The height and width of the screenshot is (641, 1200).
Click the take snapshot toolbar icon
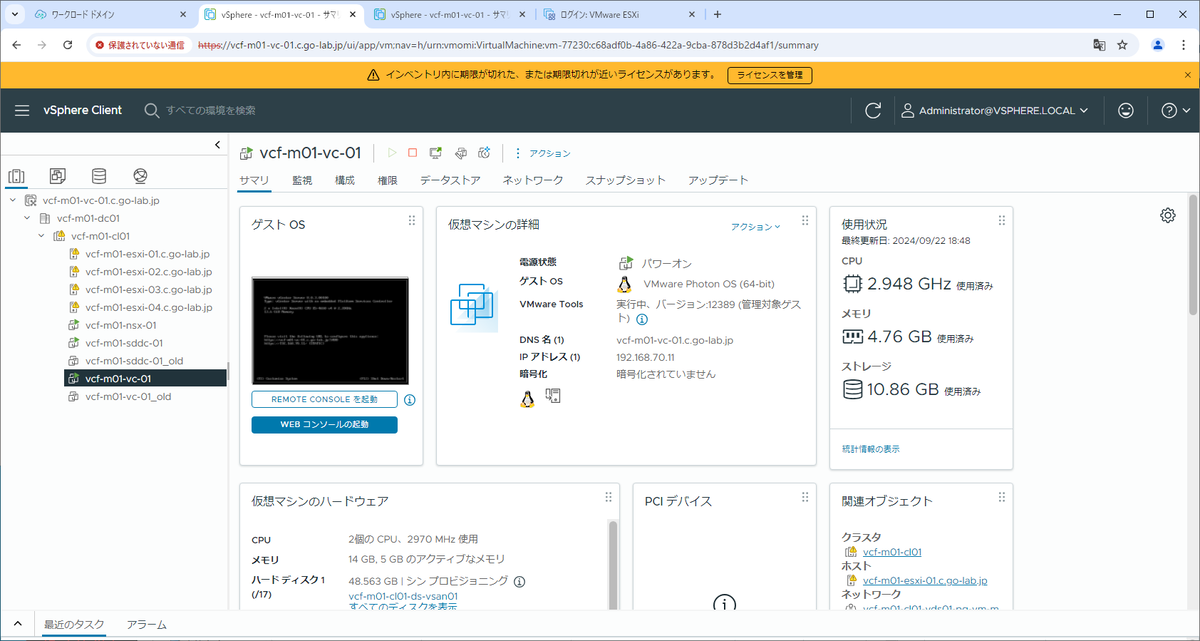point(484,153)
